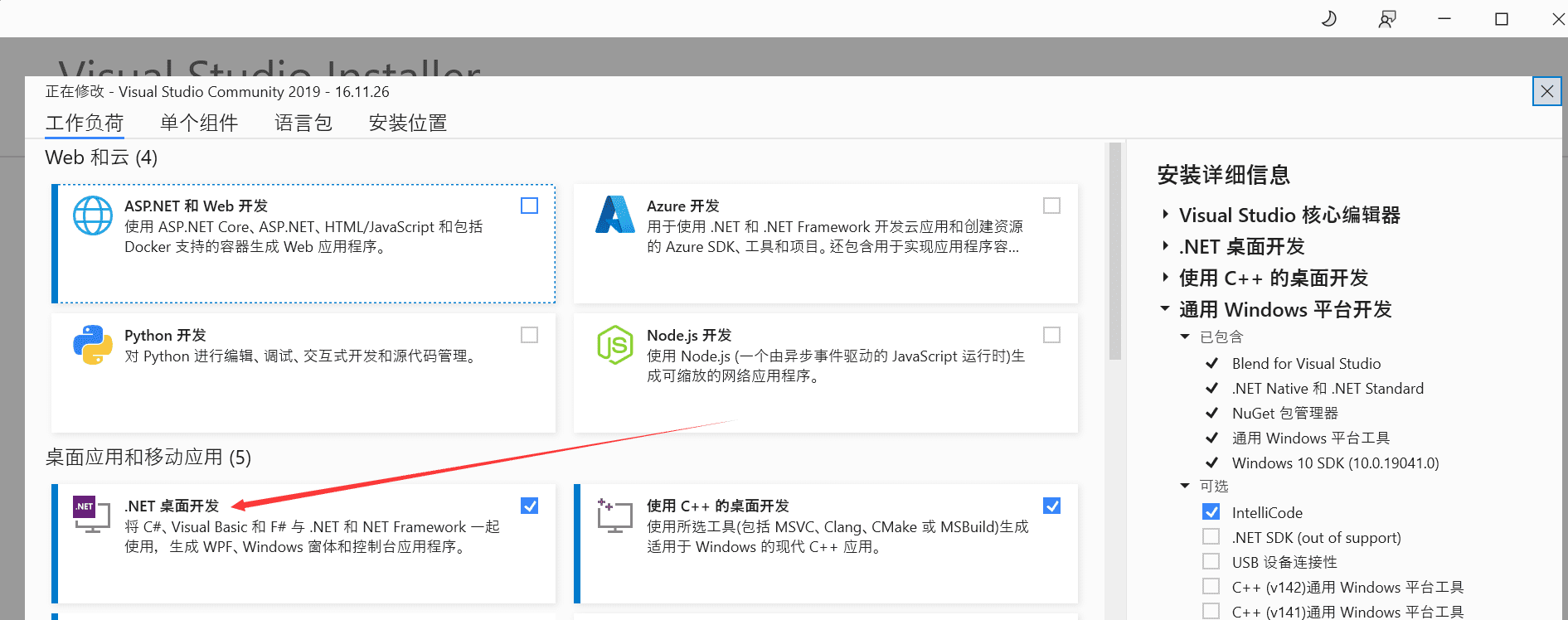Click the .NET desktop development icon
The width and height of the screenshot is (1568, 620).
tap(92, 515)
